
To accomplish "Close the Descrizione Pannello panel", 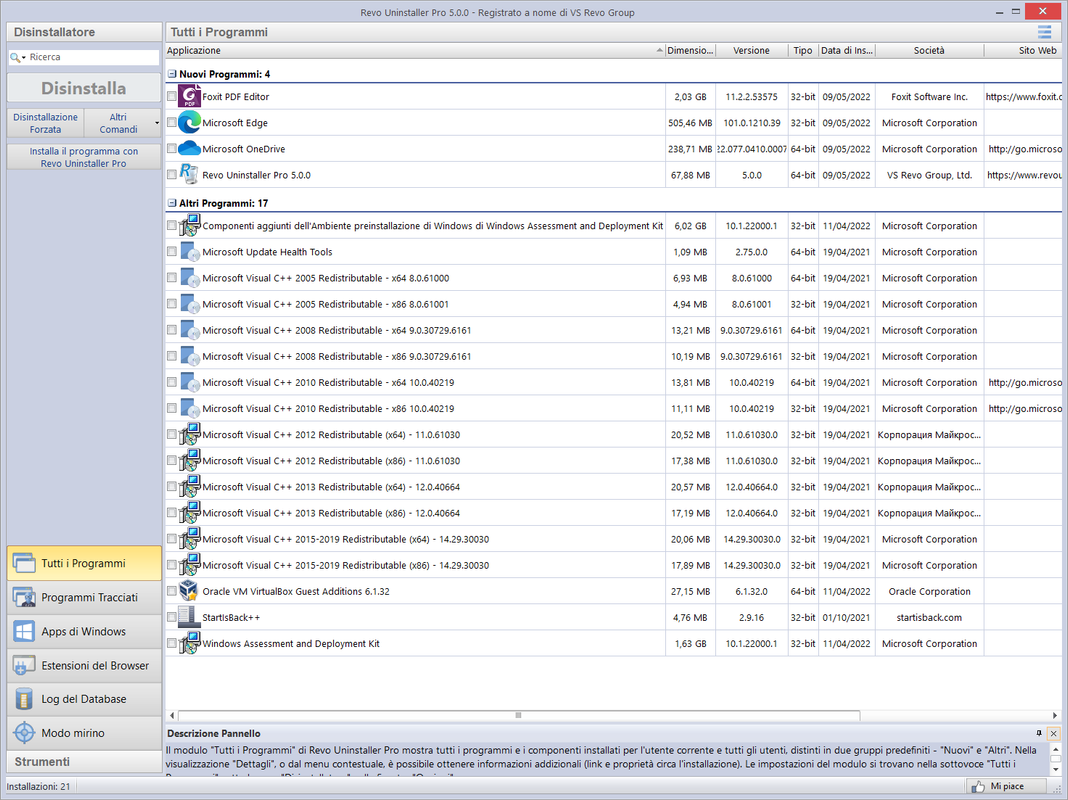I will point(1053,733).
